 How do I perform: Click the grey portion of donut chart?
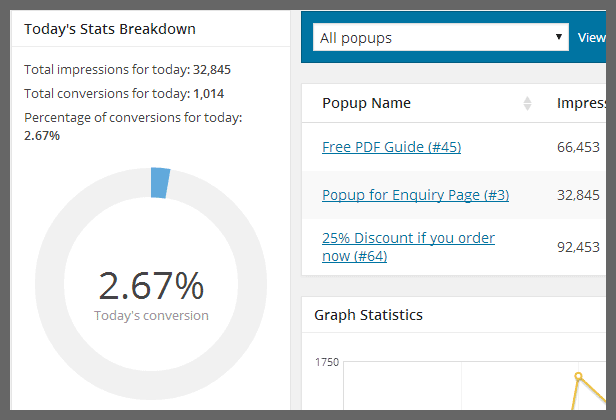[x=151, y=385]
